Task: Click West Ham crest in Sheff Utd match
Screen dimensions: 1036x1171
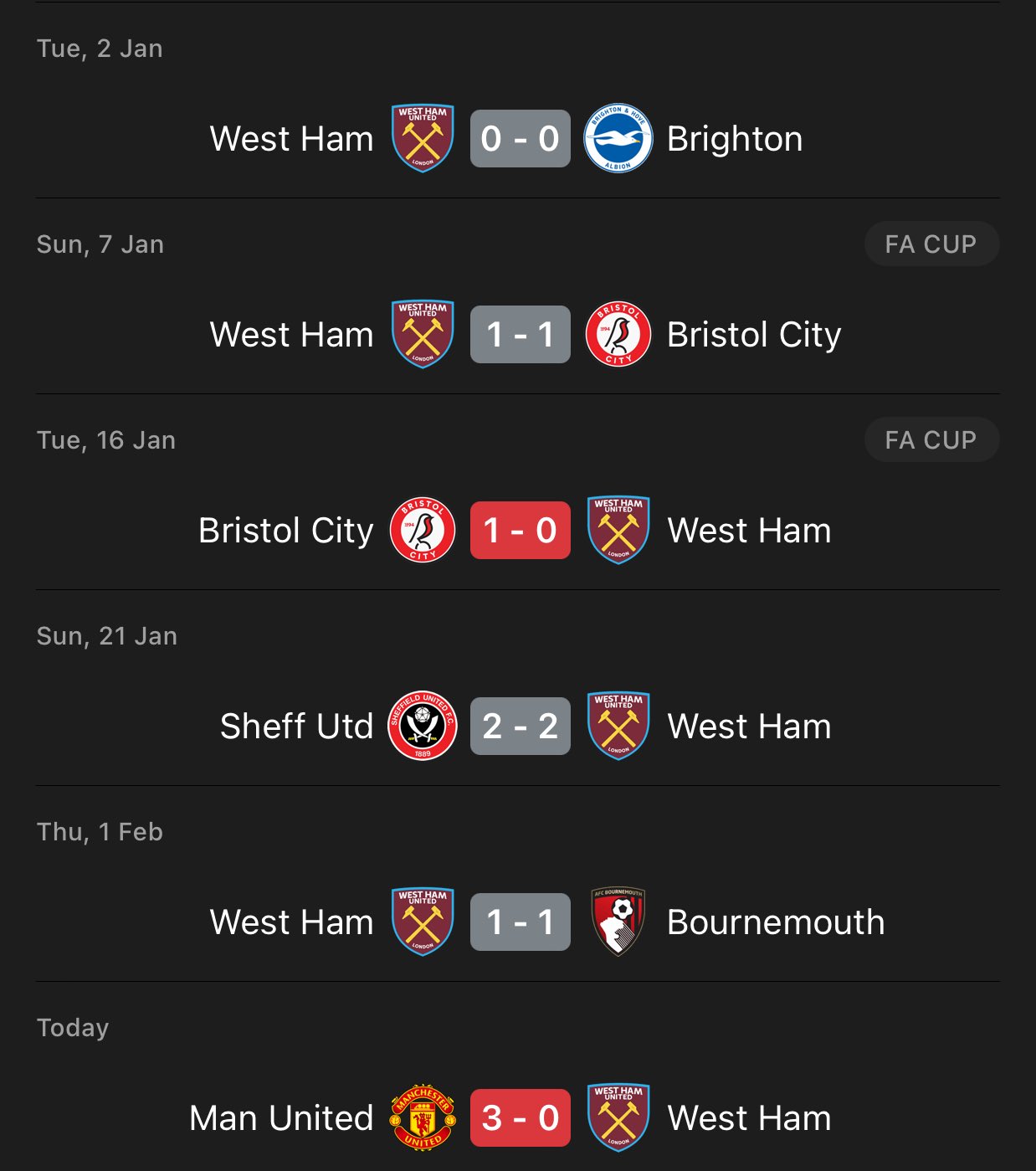Action: tap(618, 726)
